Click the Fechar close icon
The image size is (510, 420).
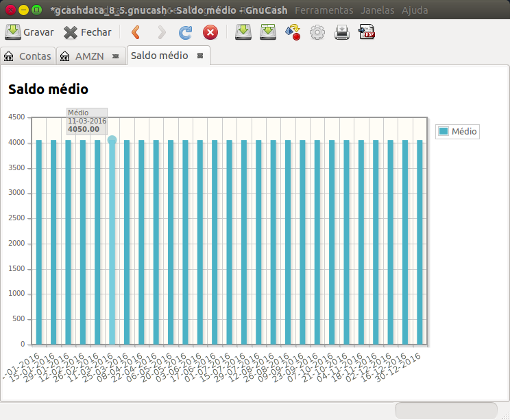click(x=70, y=32)
